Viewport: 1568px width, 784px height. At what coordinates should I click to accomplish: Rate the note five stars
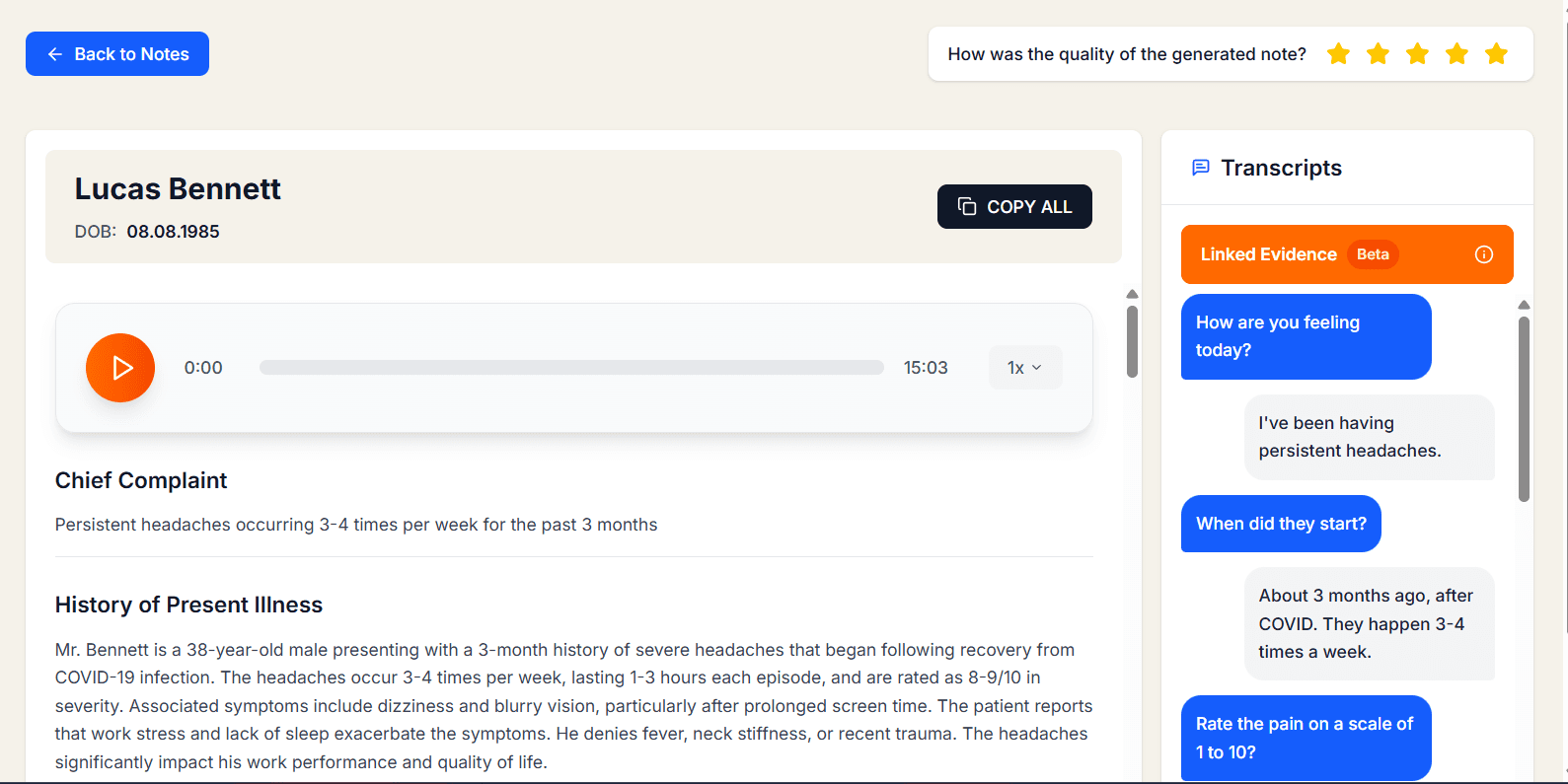point(1496,54)
